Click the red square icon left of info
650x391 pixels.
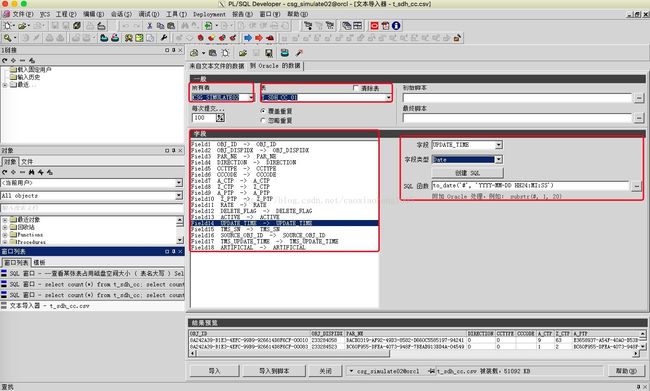[x=374, y=26]
